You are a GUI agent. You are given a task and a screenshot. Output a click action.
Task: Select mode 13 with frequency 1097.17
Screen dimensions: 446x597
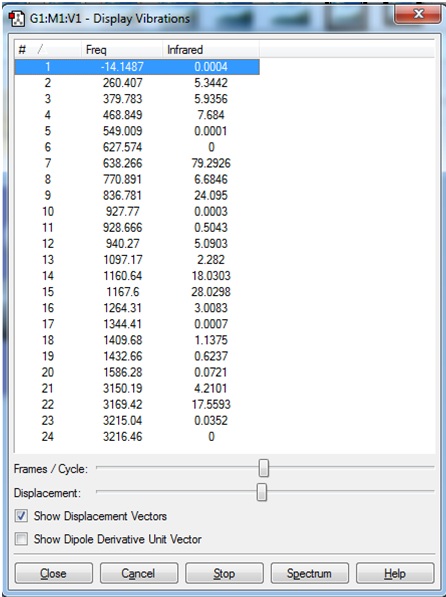point(137,260)
